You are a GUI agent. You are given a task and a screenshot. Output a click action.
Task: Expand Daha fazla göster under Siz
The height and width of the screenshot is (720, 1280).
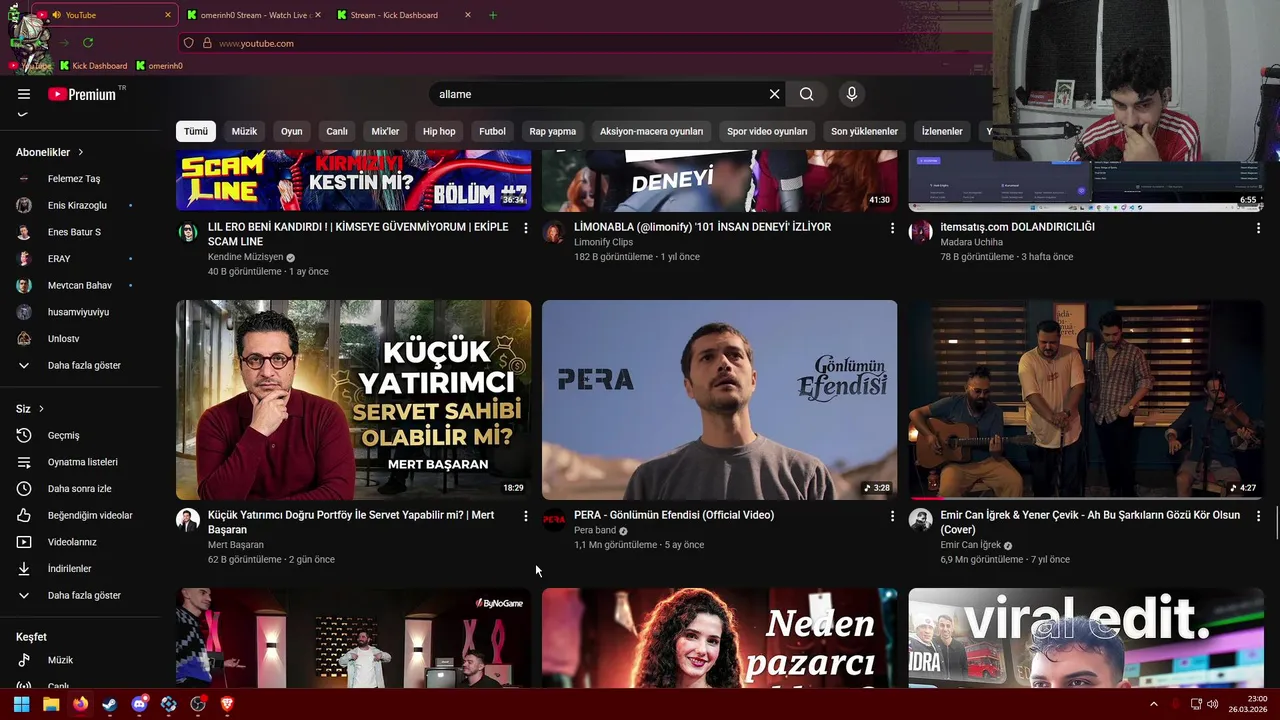pyautogui.click(x=80, y=595)
